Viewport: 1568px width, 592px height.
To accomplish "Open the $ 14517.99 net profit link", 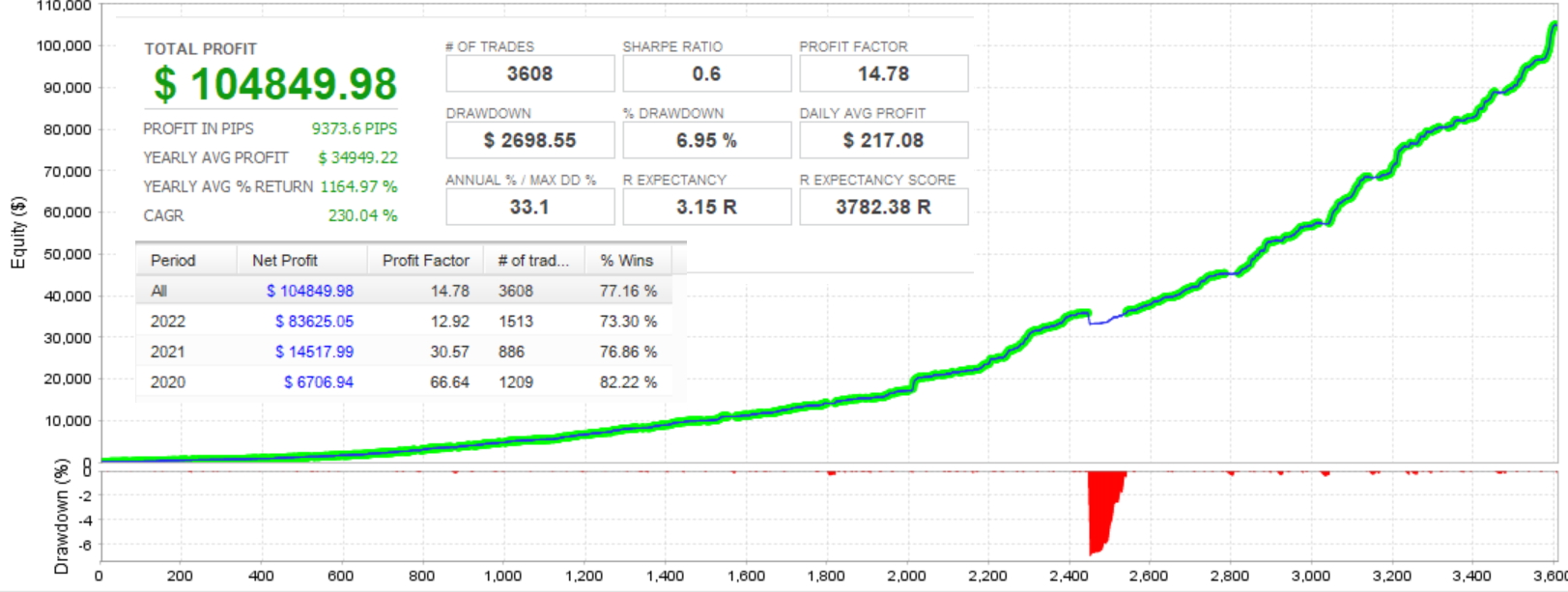I will 314,352.
